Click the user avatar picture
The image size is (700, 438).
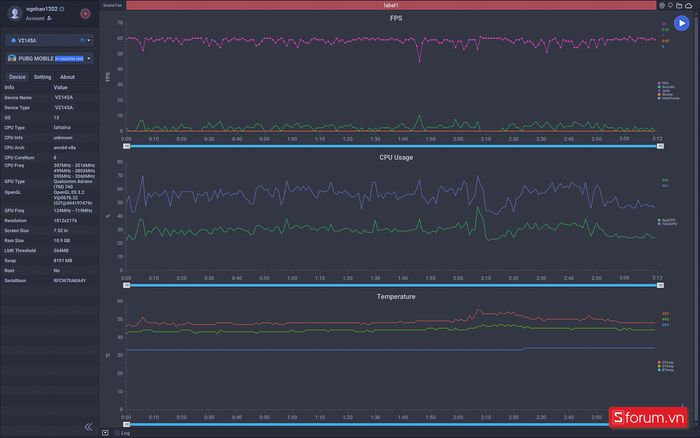[x=13, y=13]
